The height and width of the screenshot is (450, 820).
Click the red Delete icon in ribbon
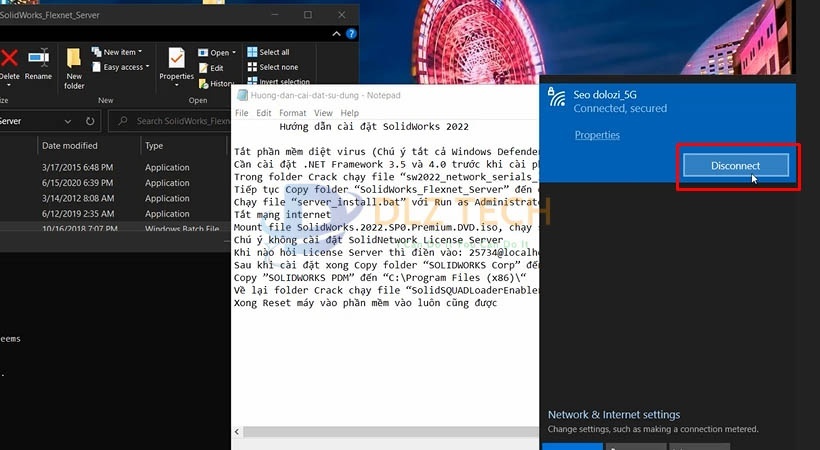tap(9, 59)
